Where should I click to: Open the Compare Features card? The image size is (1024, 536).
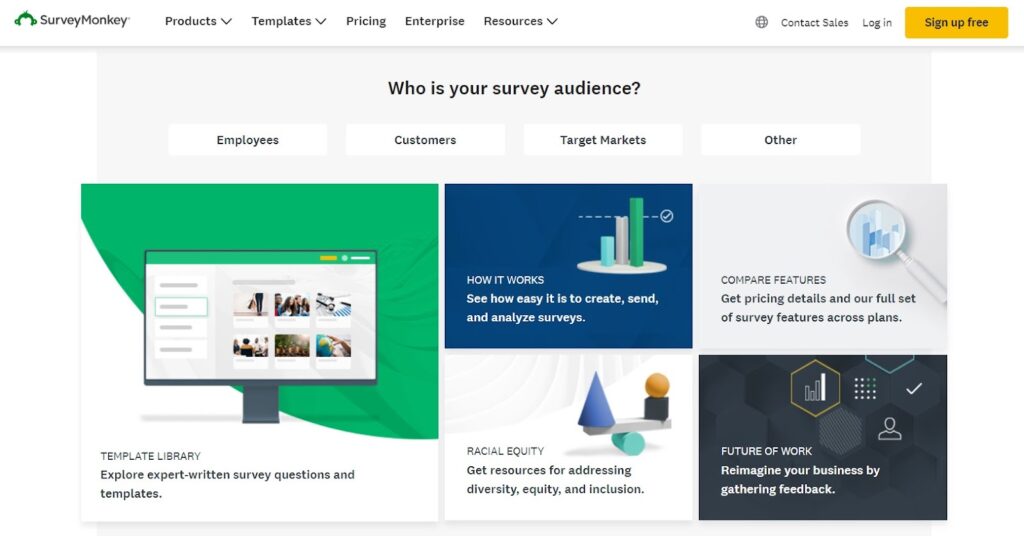(823, 266)
